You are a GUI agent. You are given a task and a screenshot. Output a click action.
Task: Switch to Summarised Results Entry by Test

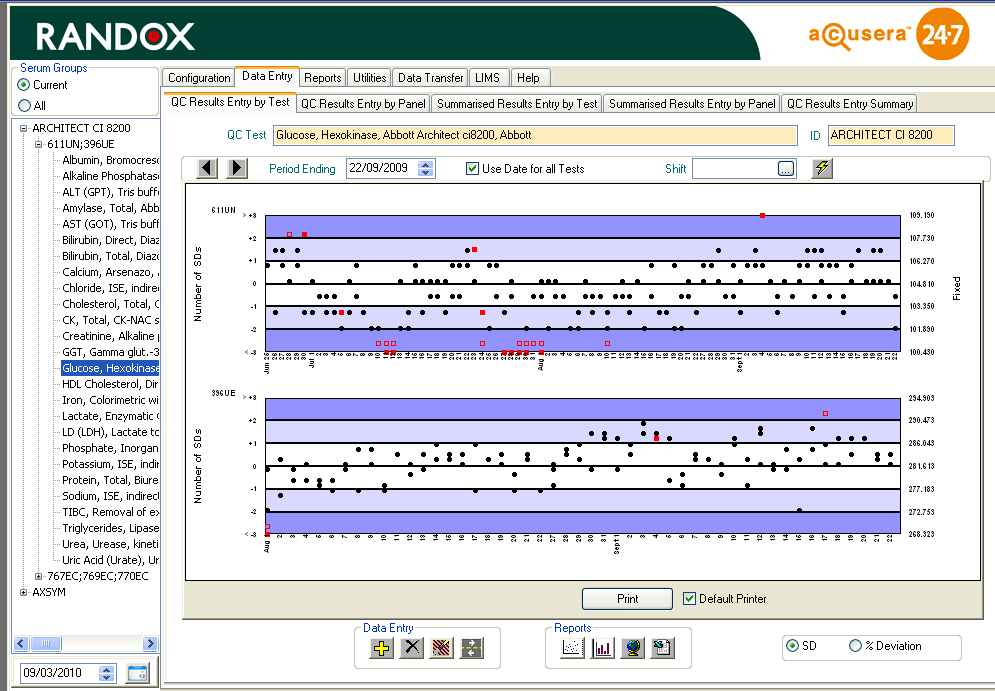(x=517, y=104)
